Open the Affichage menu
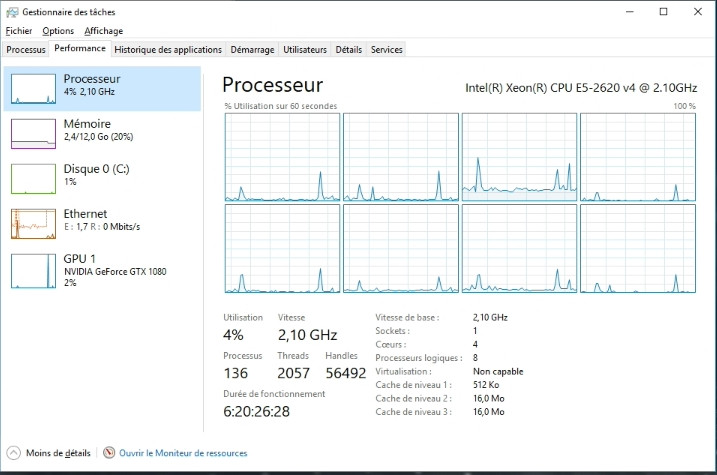The image size is (717, 475). 103,31
